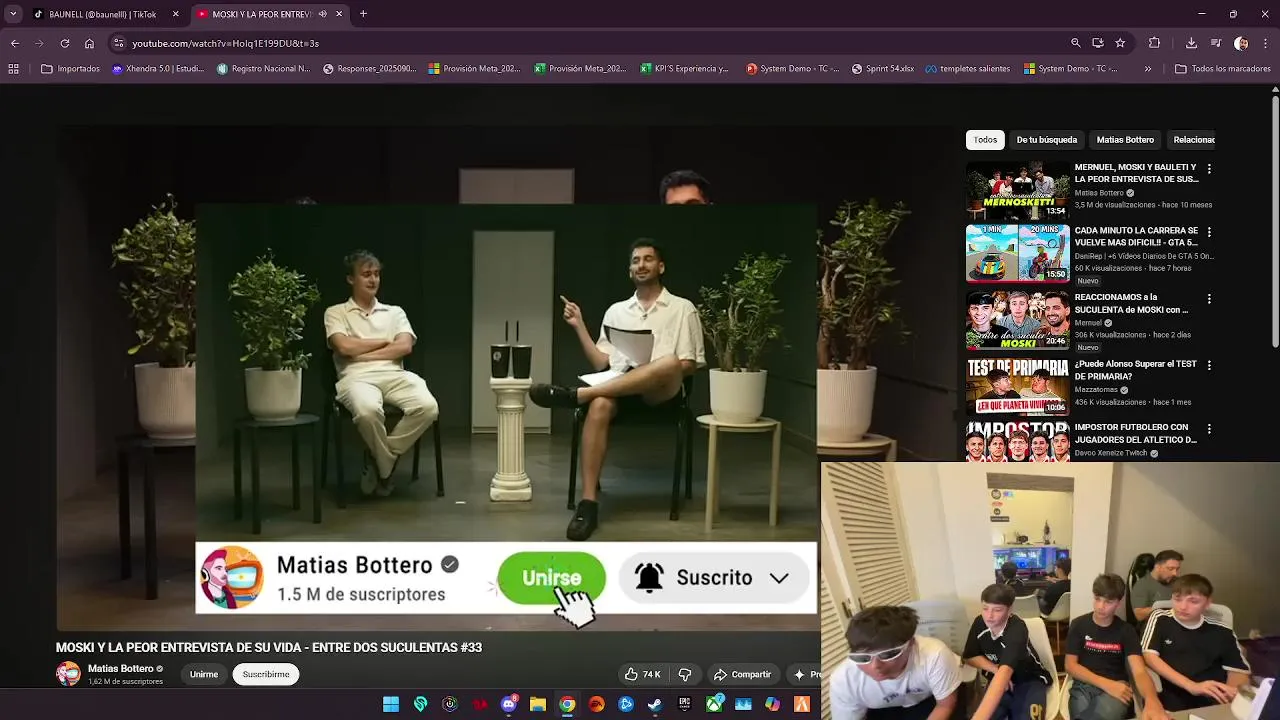Open the media controls icon in Chrome toolbar
This screenshot has height=720, width=1280.
point(1216,43)
